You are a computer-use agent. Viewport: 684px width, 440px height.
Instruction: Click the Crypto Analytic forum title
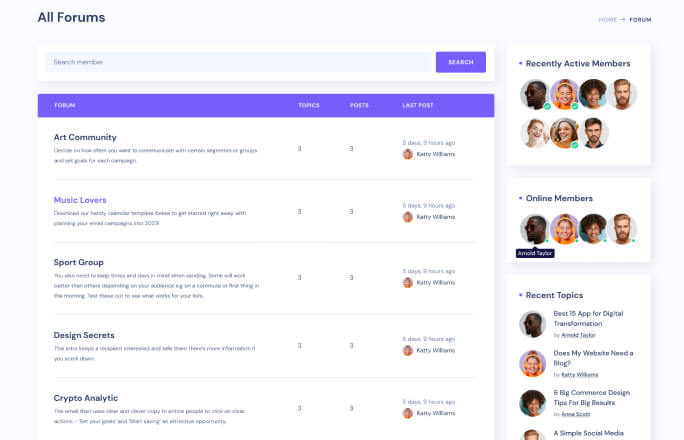tap(86, 398)
